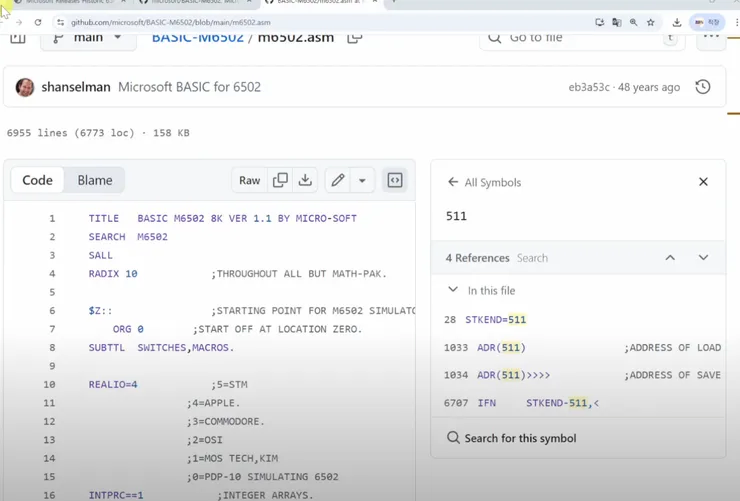Click SUBTTL keyword on line 8

click(x=107, y=348)
